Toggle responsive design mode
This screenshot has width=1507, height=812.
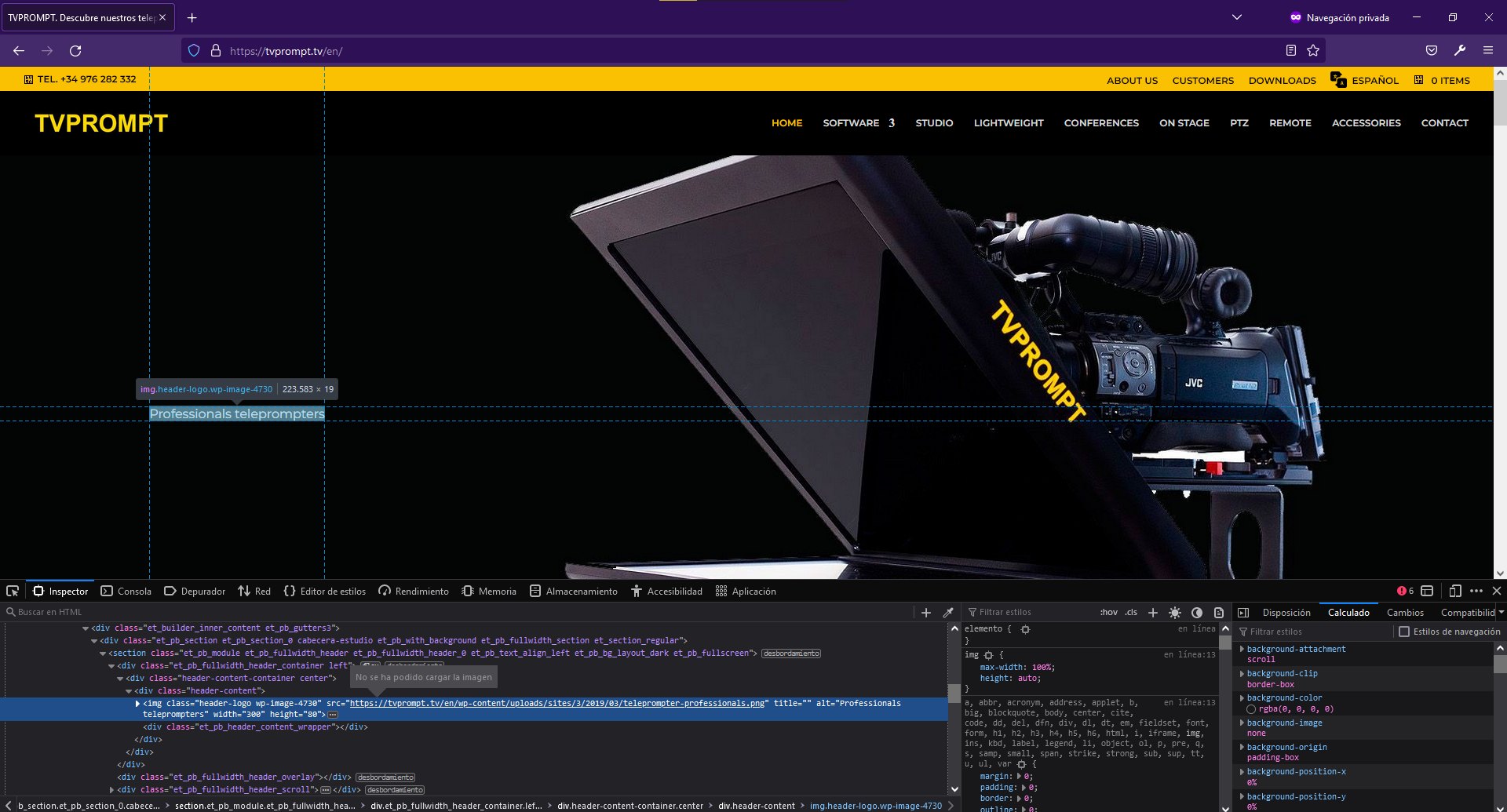tap(1454, 591)
